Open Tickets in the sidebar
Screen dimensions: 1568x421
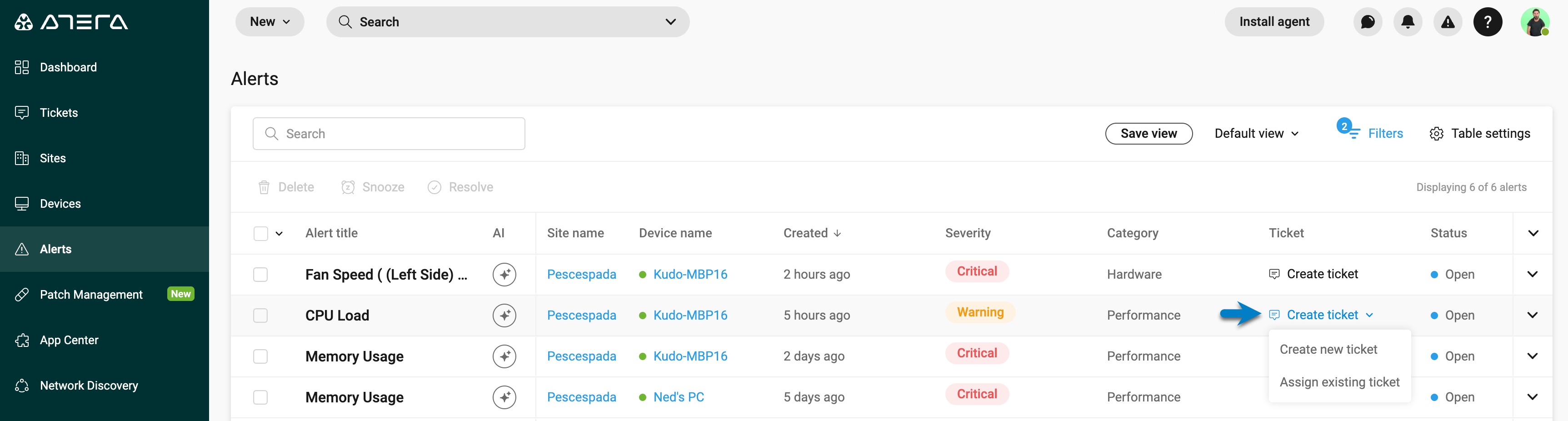click(104, 113)
